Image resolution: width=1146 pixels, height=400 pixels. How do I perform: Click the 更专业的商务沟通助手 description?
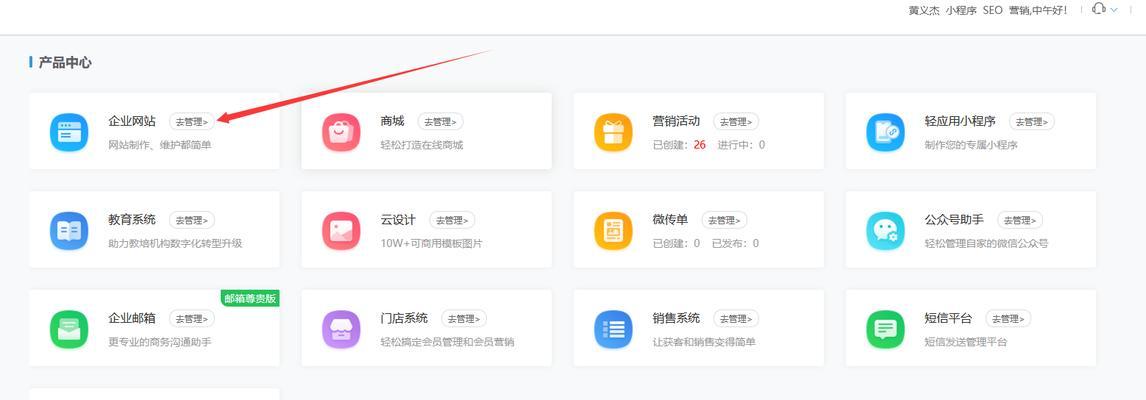pos(160,341)
